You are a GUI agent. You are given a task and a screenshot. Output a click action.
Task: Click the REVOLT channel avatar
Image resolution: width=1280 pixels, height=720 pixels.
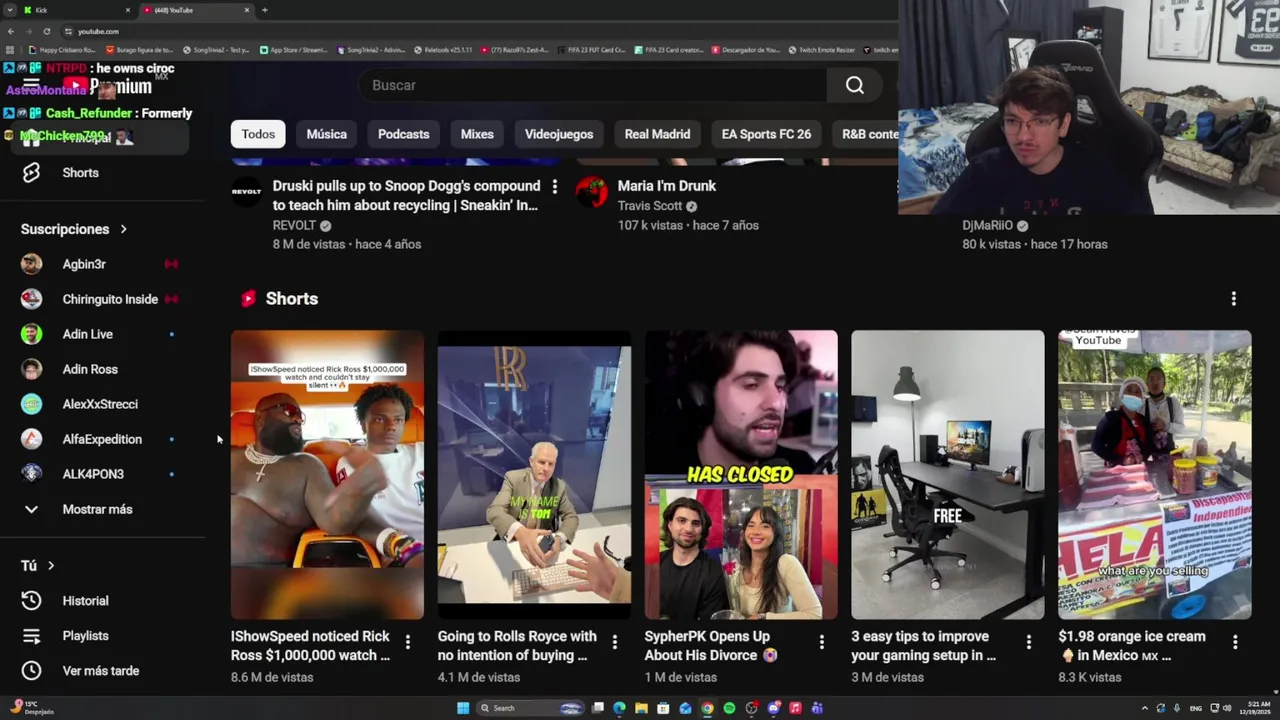point(247,191)
